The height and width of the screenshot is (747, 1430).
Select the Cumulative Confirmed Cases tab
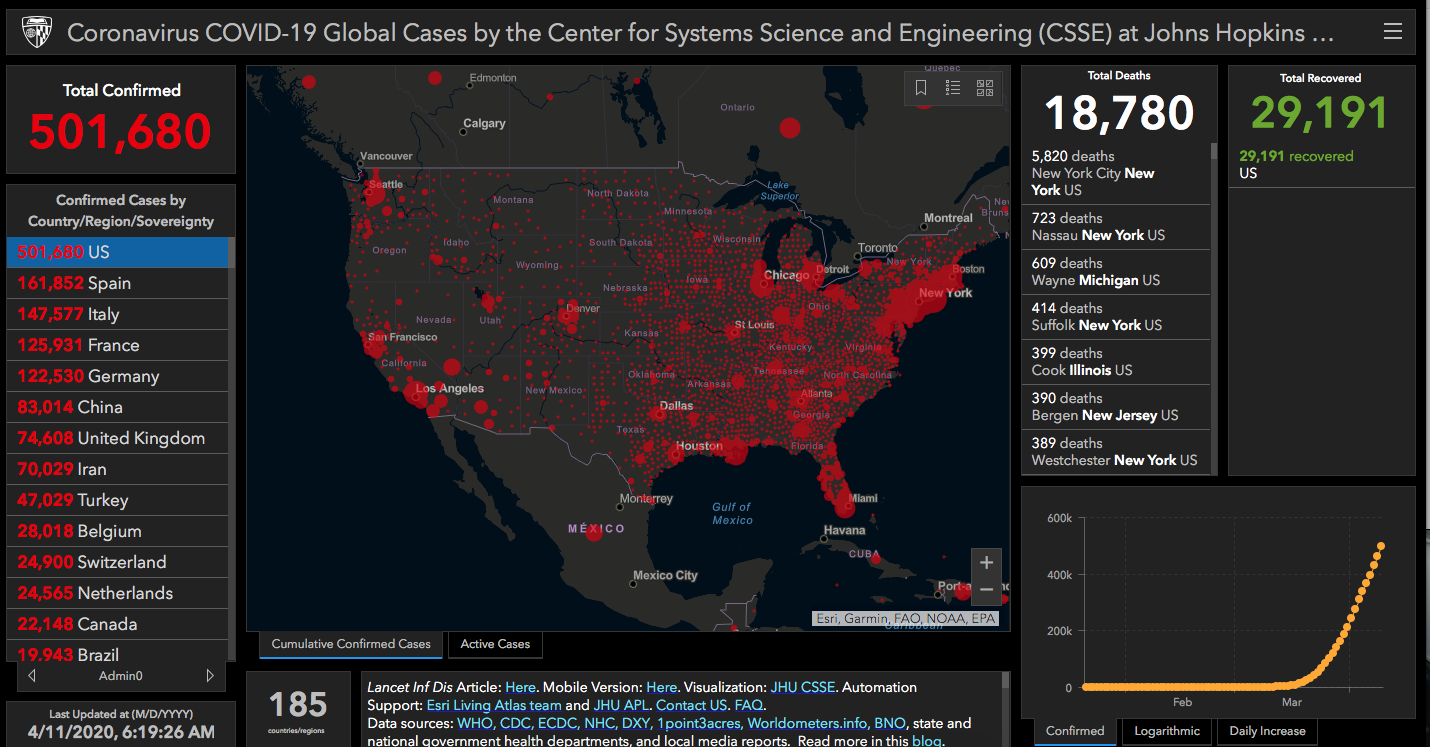click(351, 644)
